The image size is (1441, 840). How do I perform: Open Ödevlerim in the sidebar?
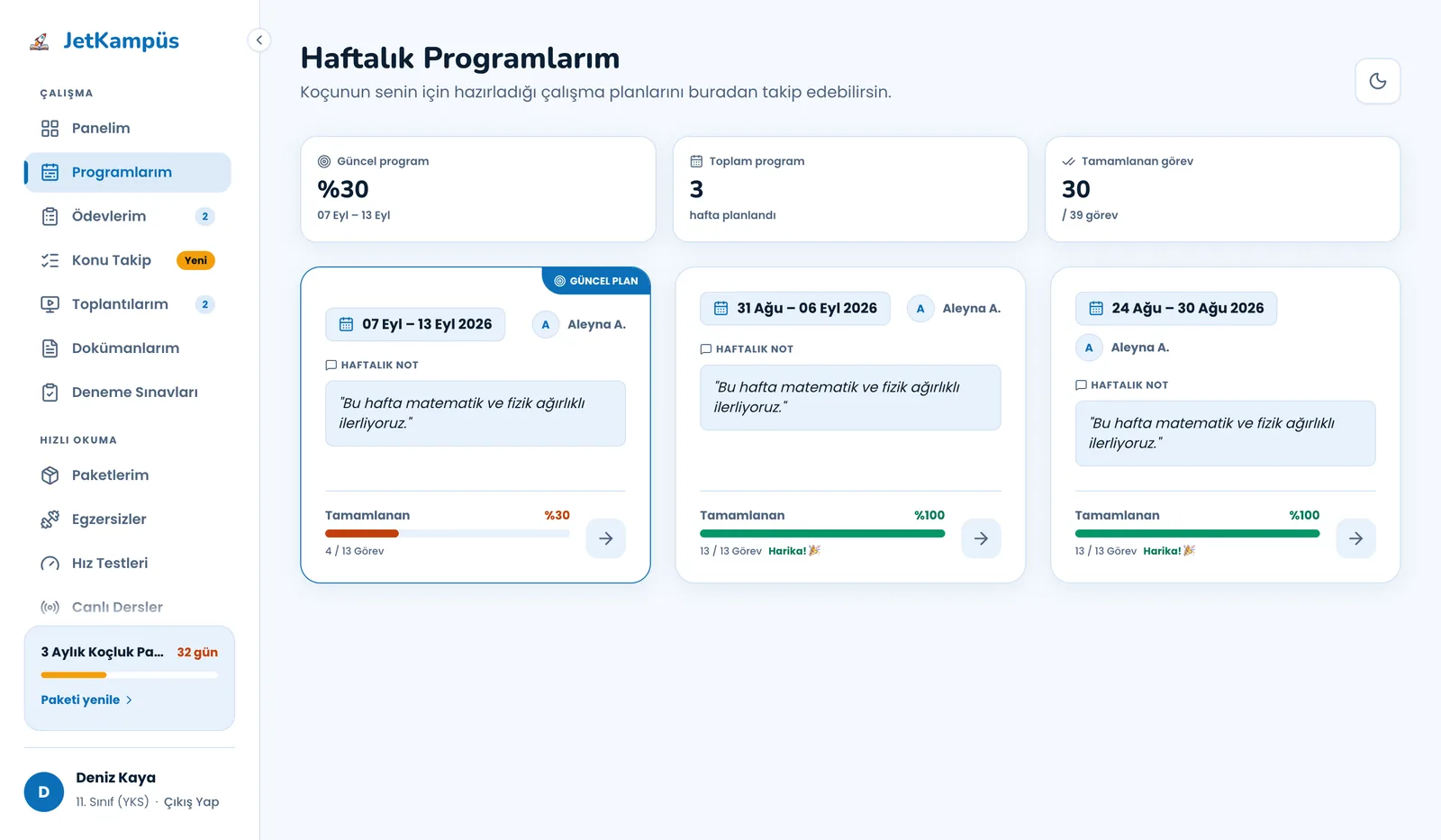(128, 216)
